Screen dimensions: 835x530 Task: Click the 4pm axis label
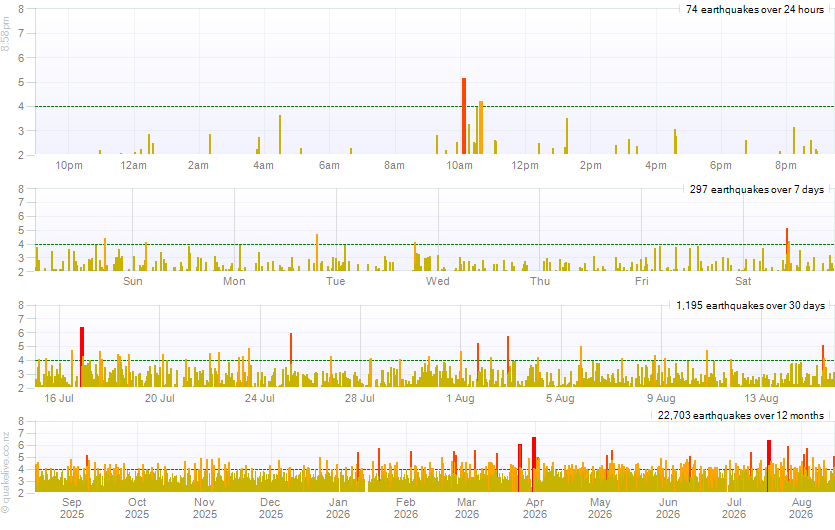(x=656, y=166)
